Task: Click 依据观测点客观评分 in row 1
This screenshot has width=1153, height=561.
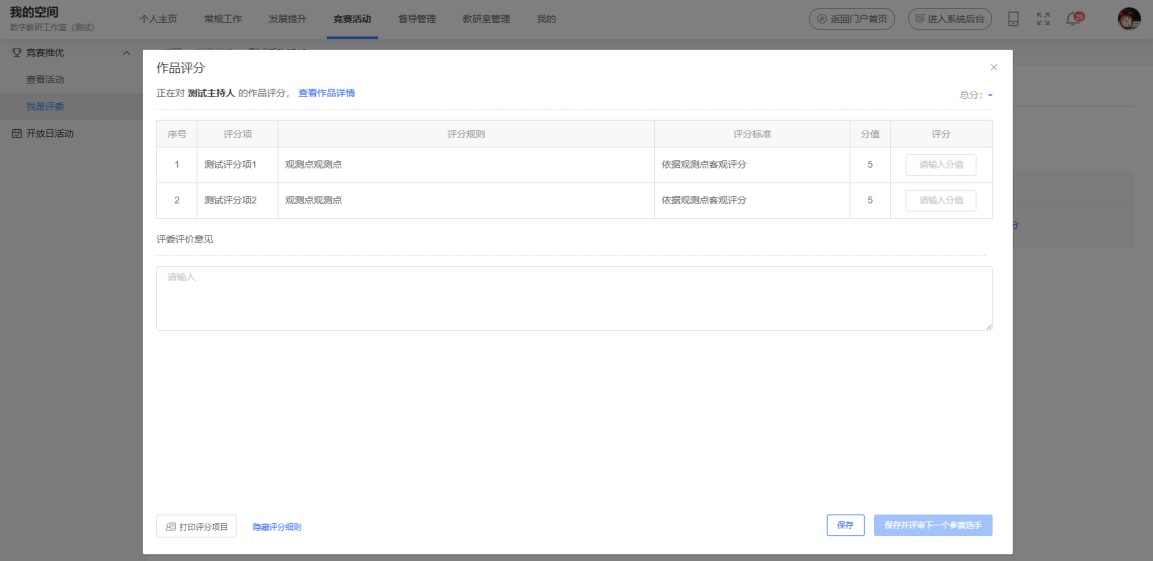Action: click(x=704, y=165)
